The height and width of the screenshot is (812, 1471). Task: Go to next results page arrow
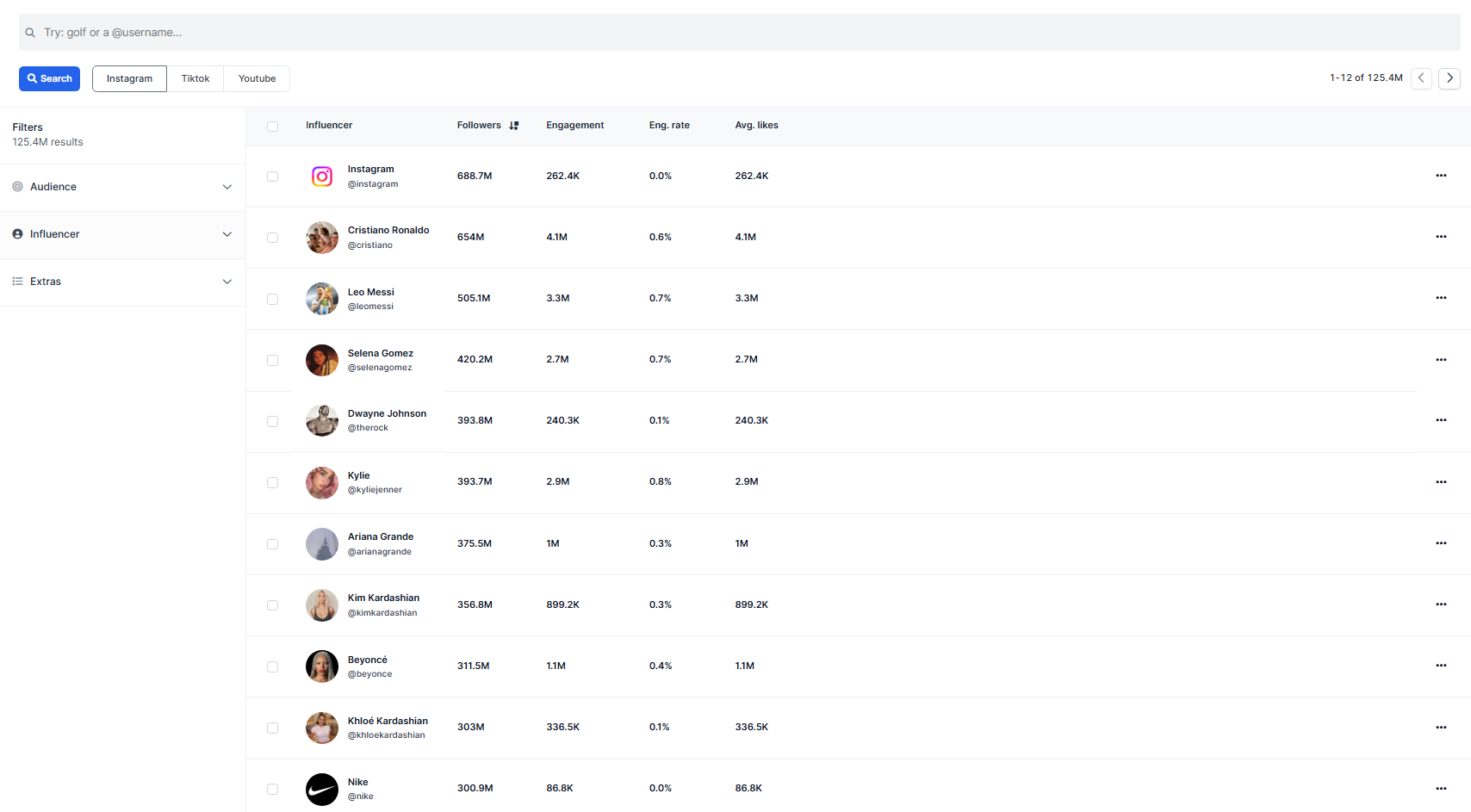1449,78
